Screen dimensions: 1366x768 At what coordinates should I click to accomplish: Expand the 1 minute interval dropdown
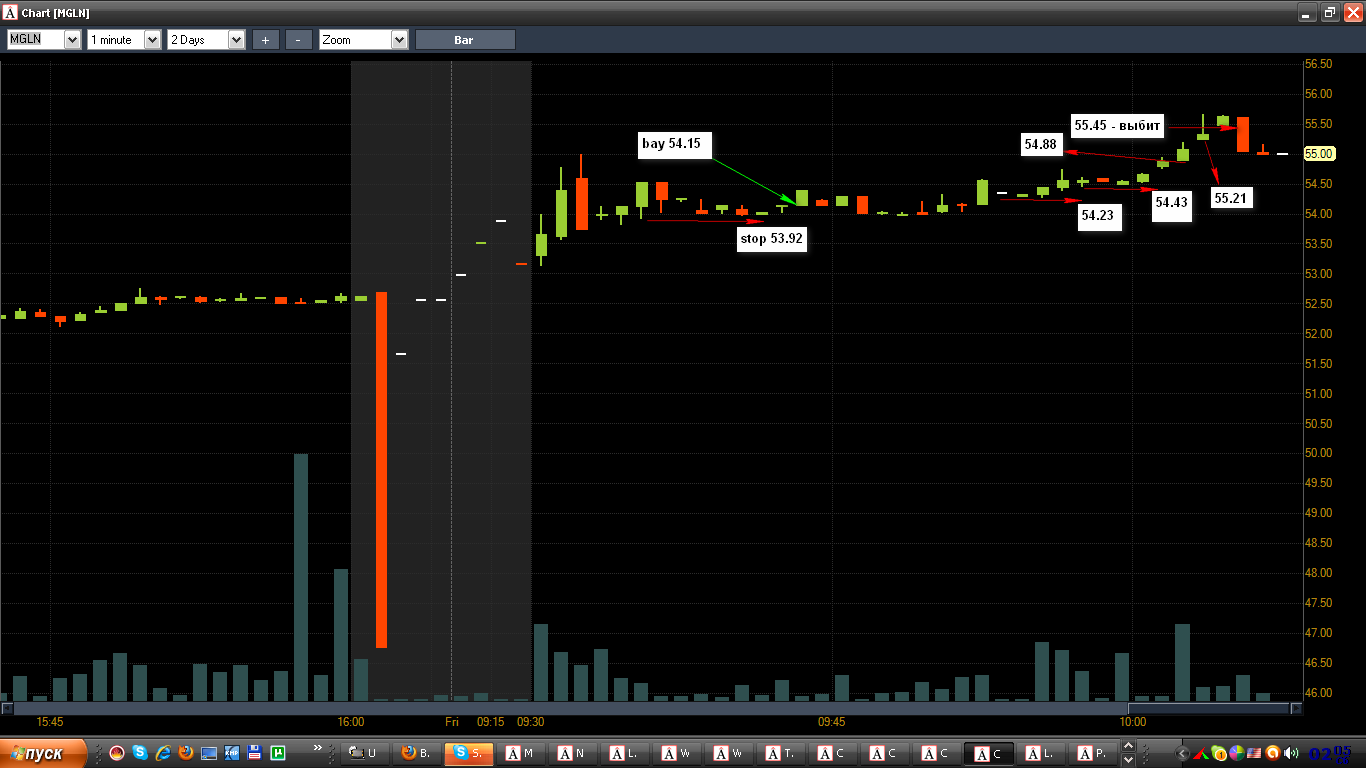124,40
